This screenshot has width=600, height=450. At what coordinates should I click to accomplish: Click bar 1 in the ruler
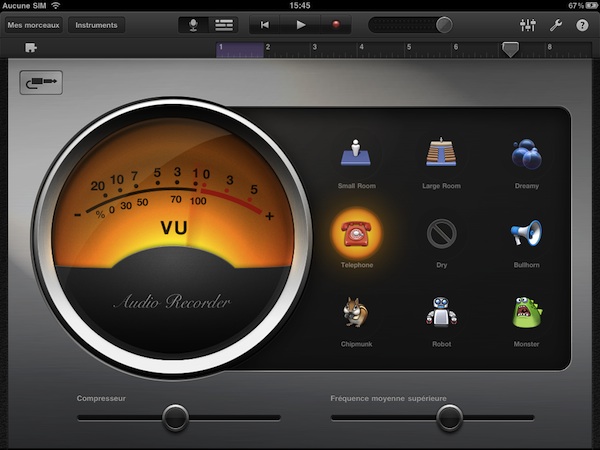[x=240, y=50]
